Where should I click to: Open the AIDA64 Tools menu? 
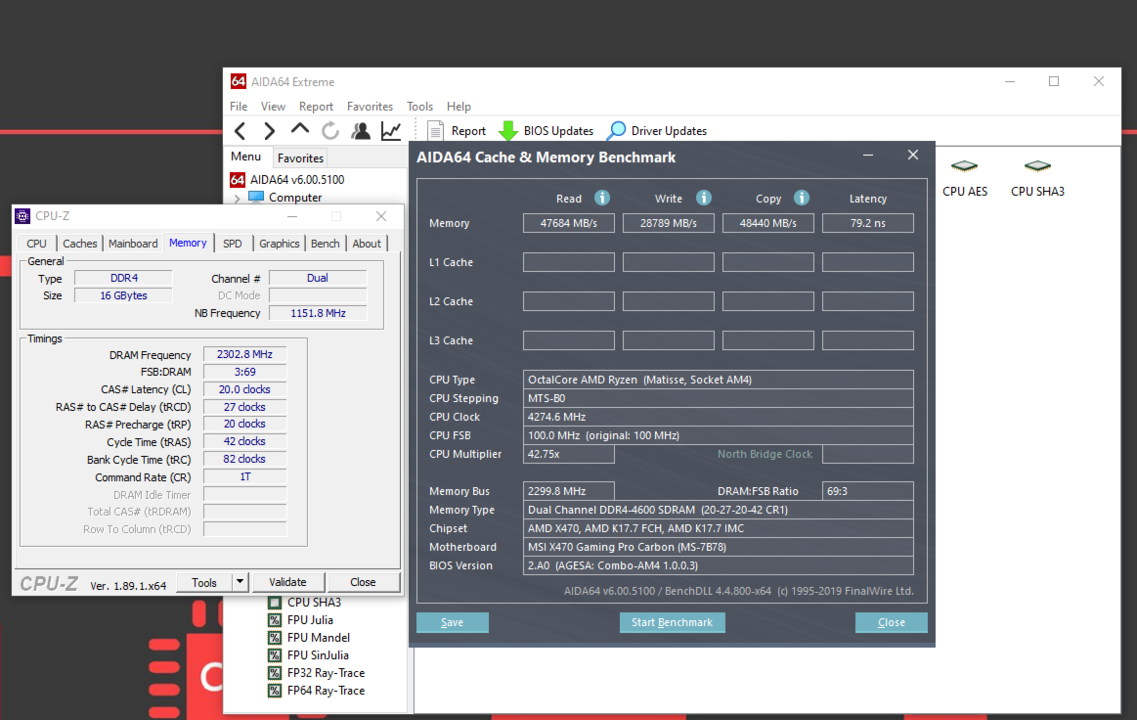(x=420, y=106)
